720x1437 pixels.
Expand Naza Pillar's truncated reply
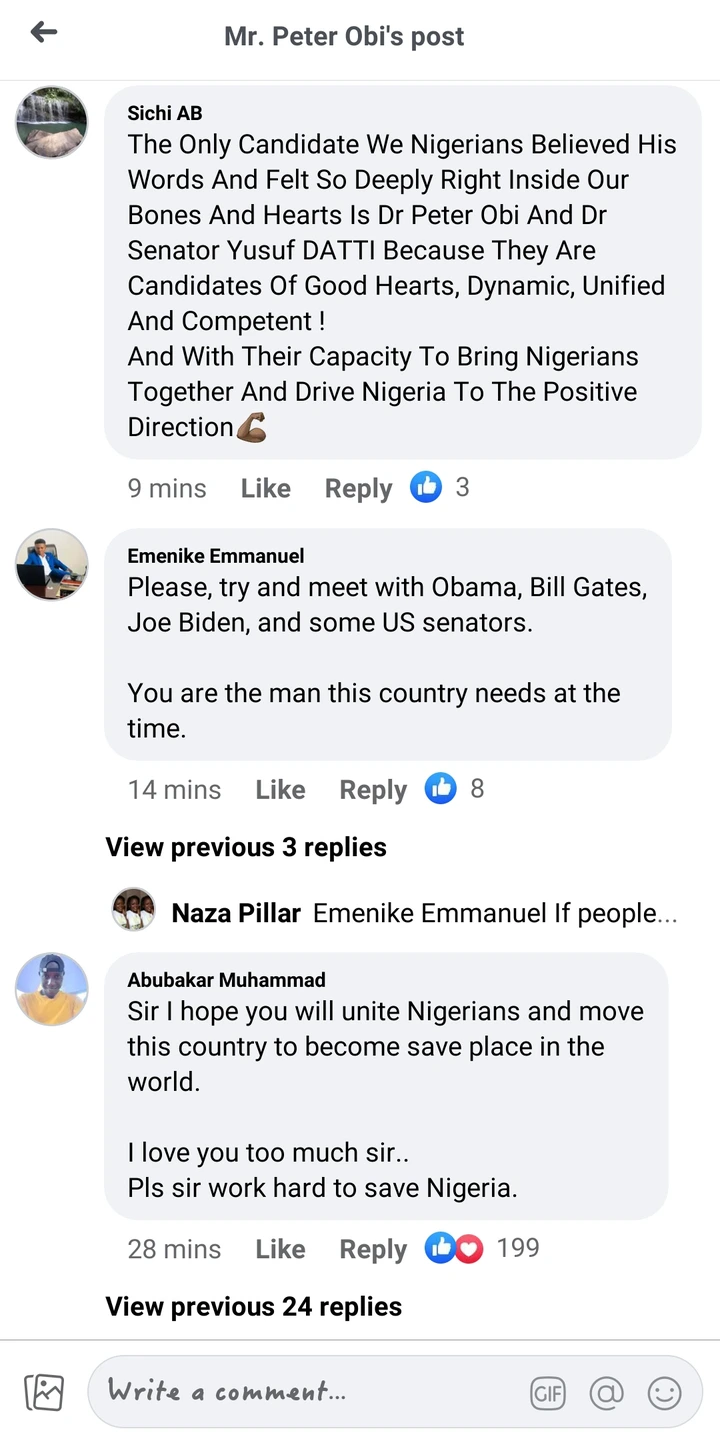[x=495, y=912]
